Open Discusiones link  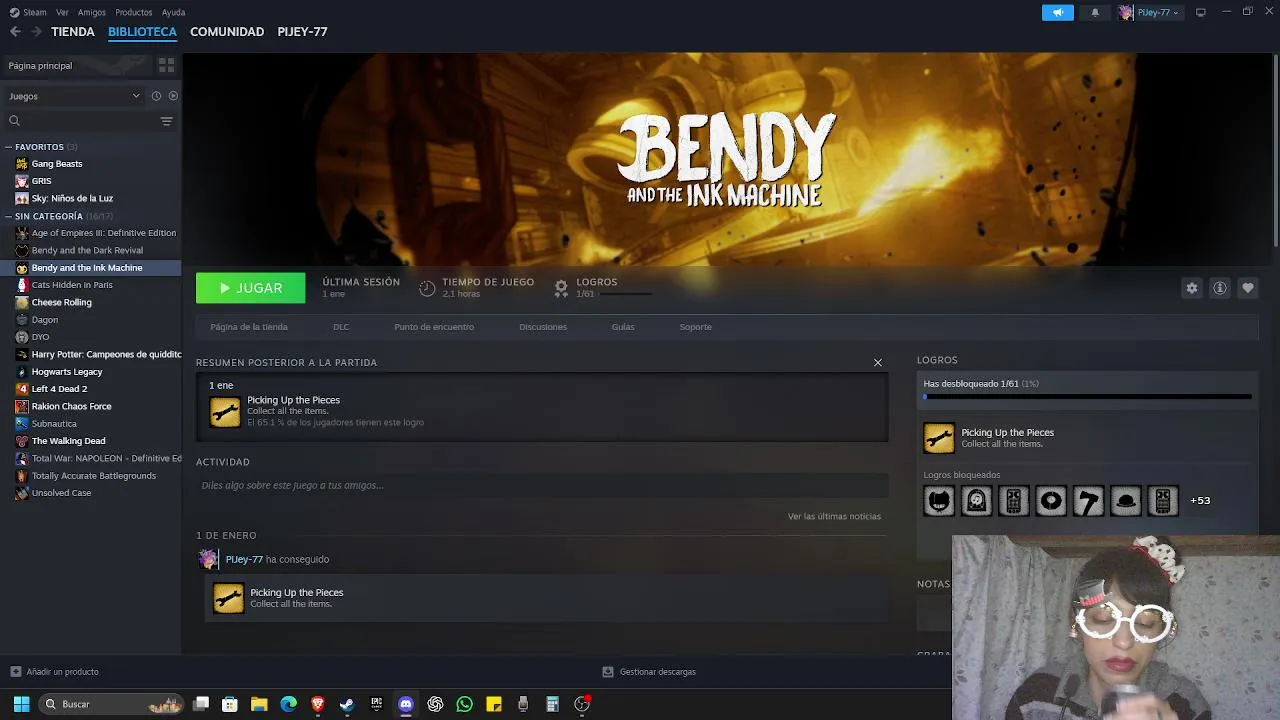pyautogui.click(x=543, y=327)
